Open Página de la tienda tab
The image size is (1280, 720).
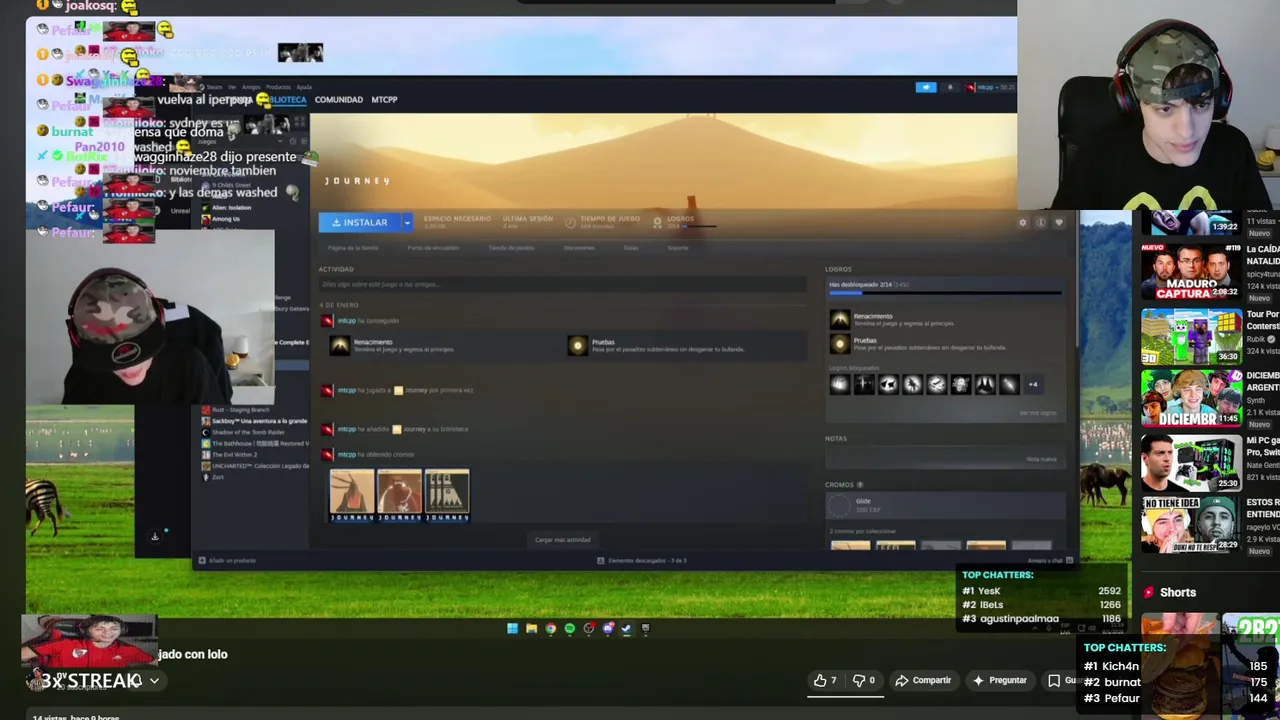pos(353,248)
